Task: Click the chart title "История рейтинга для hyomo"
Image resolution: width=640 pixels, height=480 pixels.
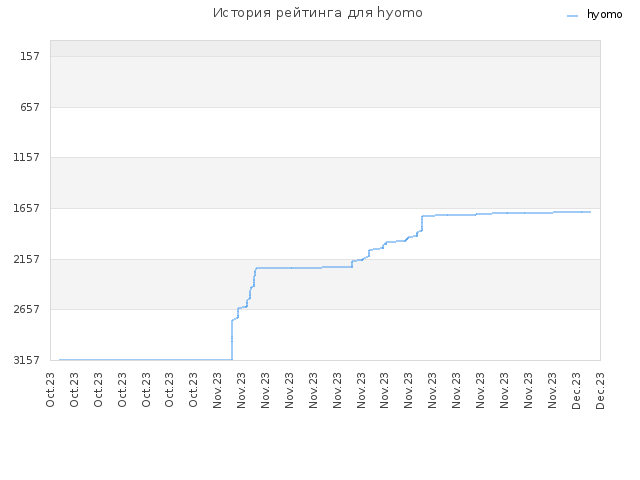Action: (x=318, y=13)
